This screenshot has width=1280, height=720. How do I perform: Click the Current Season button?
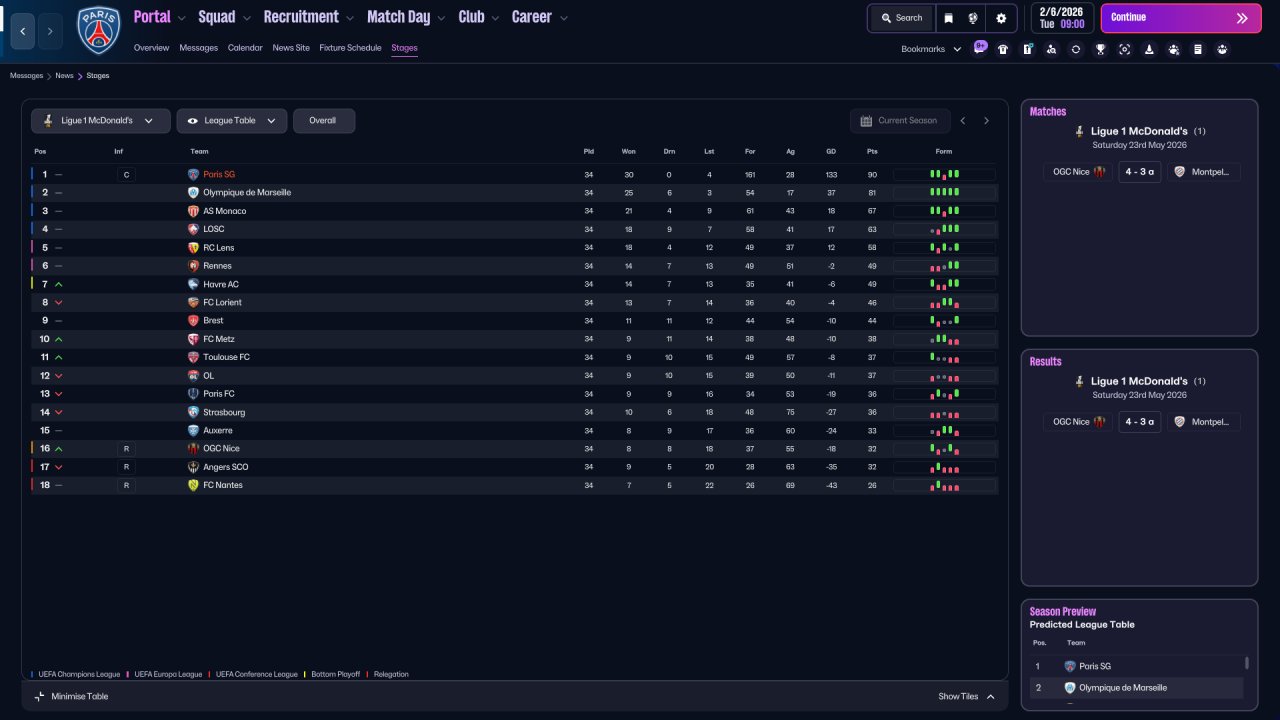[898, 121]
